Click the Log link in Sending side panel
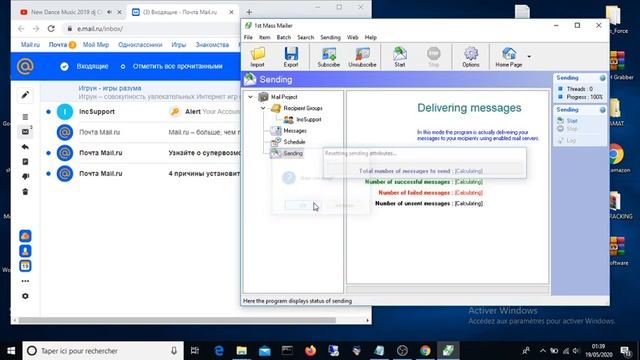Screen dimensions: 640x360 pos(571,140)
